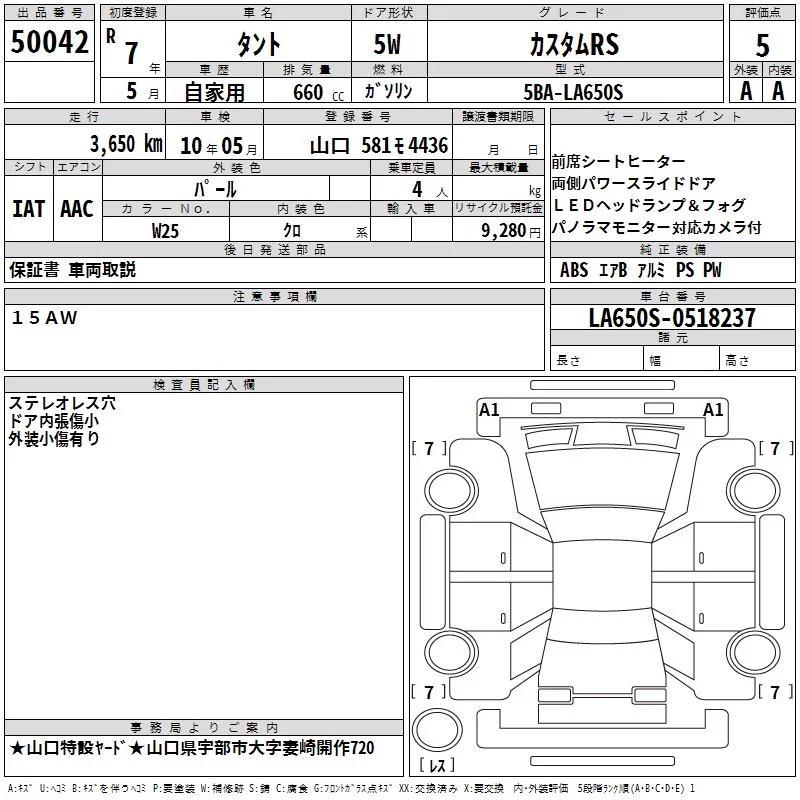Image resolution: width=800 pixels, height=800 pixels.
Task: Select the mileage 3,650 km
Action: pyautogui.click(x=126, y=144)
